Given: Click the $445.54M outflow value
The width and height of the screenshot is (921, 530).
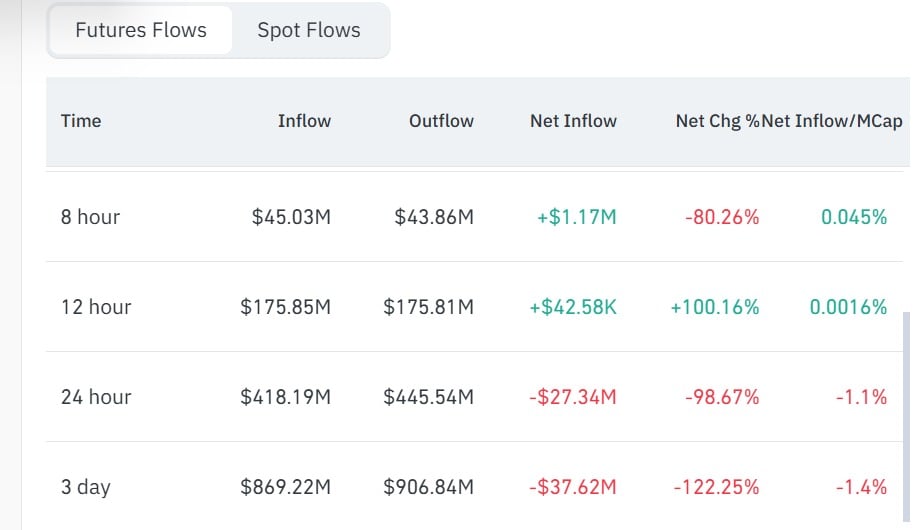Looking at the screenshot, I should click(428, 397).
